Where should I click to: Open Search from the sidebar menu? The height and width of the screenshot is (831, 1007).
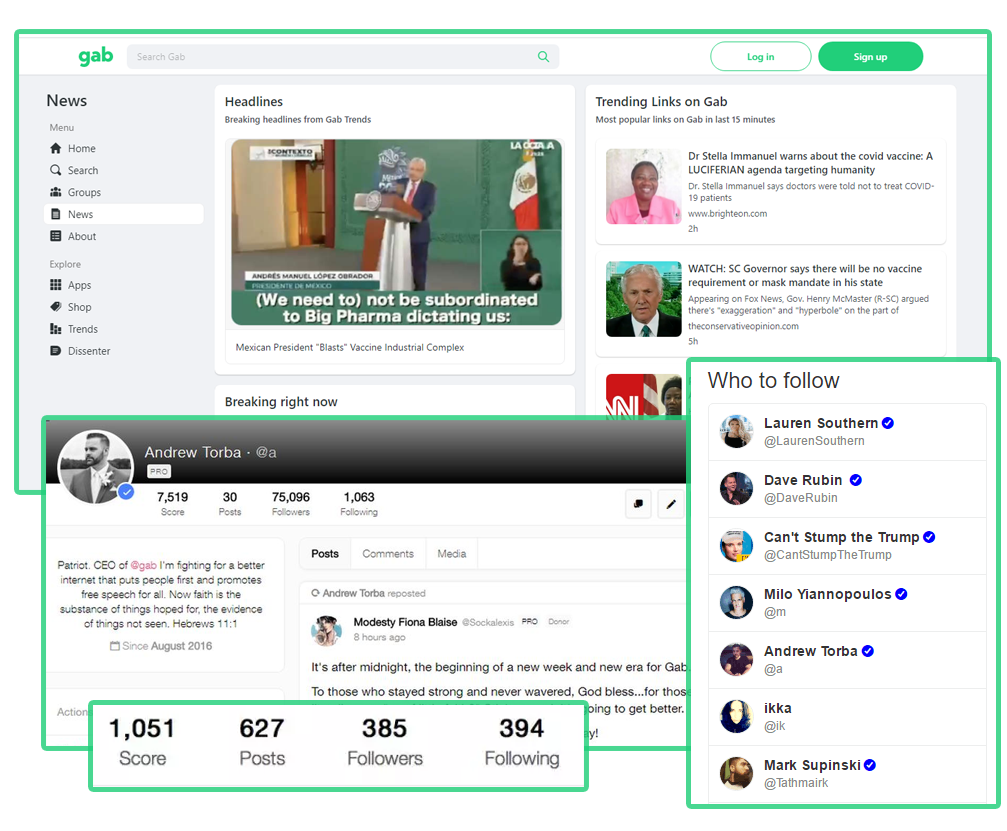point(123,170)
